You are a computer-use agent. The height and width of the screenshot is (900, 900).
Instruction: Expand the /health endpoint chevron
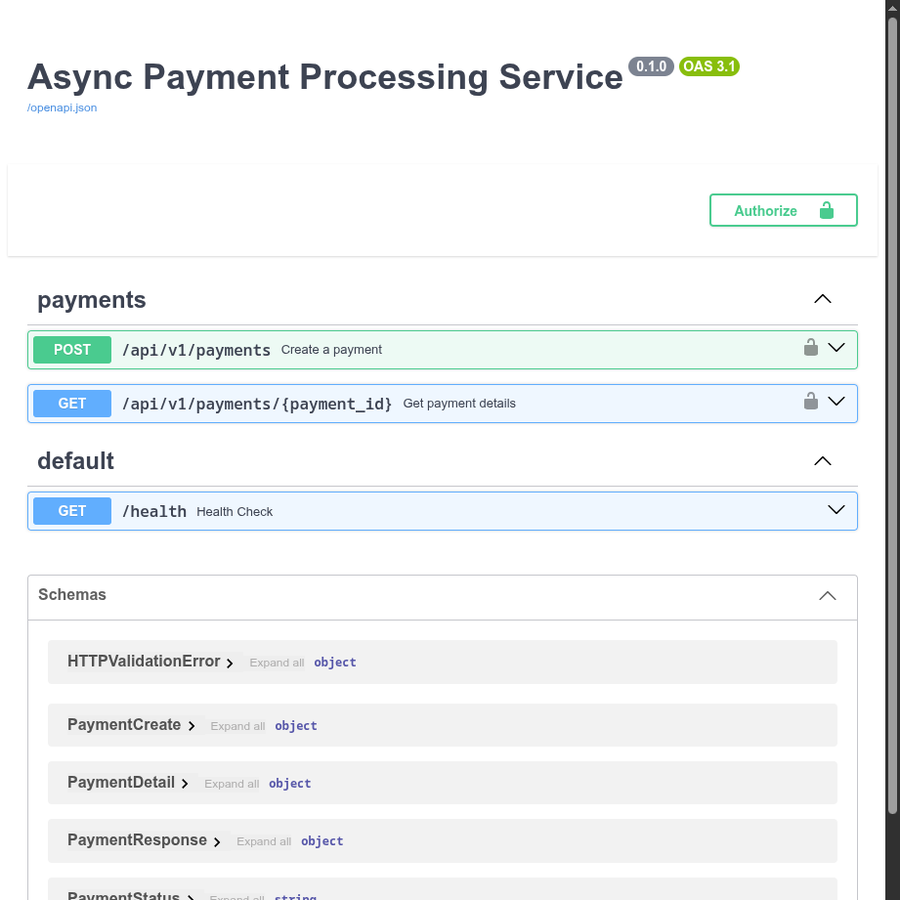click(836, 509)
